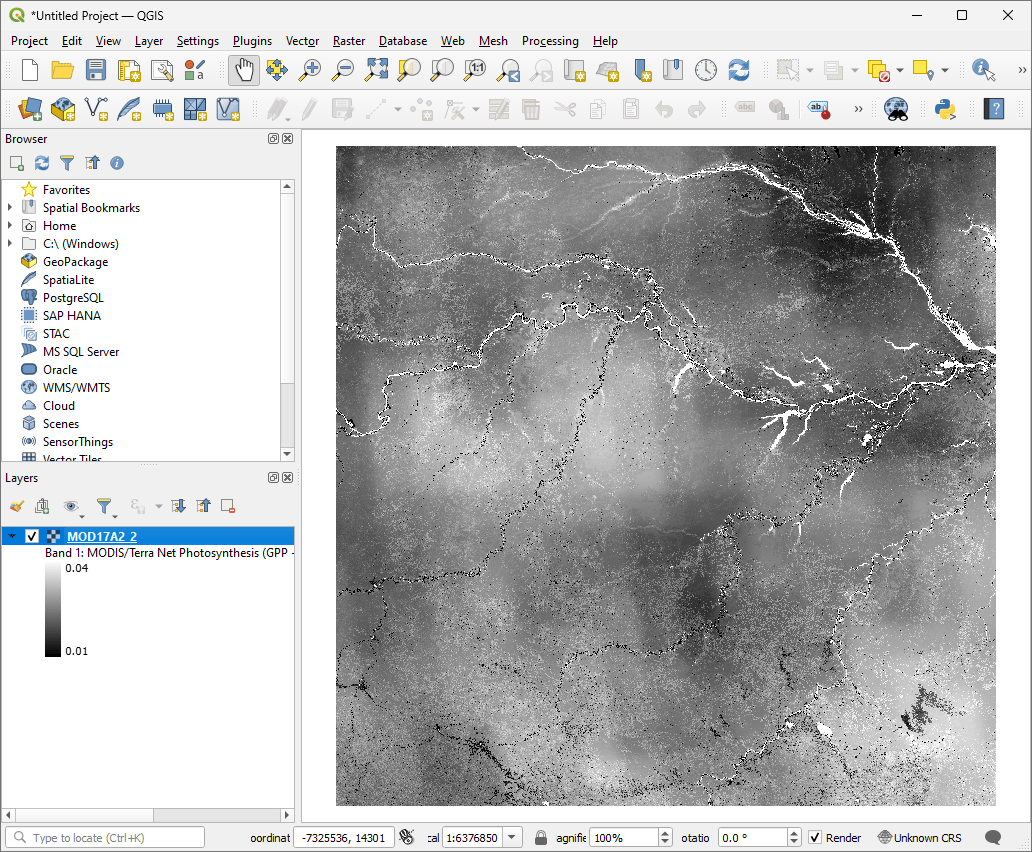Select the Pan Map hand tool
This screenshot has width=1032, height=852.
click(244, 70)
